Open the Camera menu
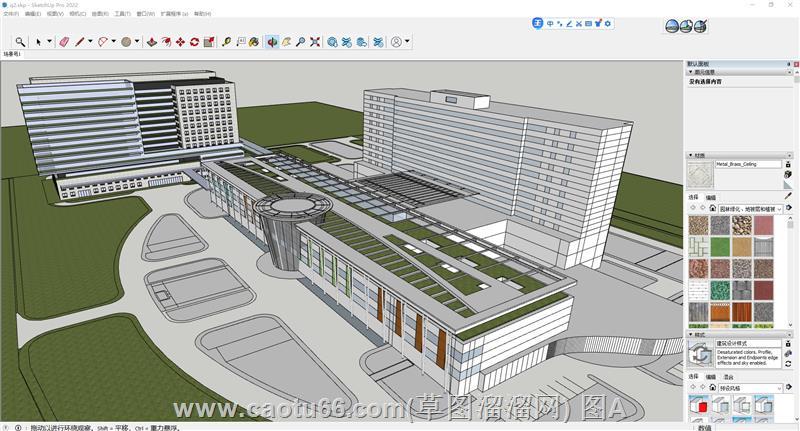 pos(78,14)
